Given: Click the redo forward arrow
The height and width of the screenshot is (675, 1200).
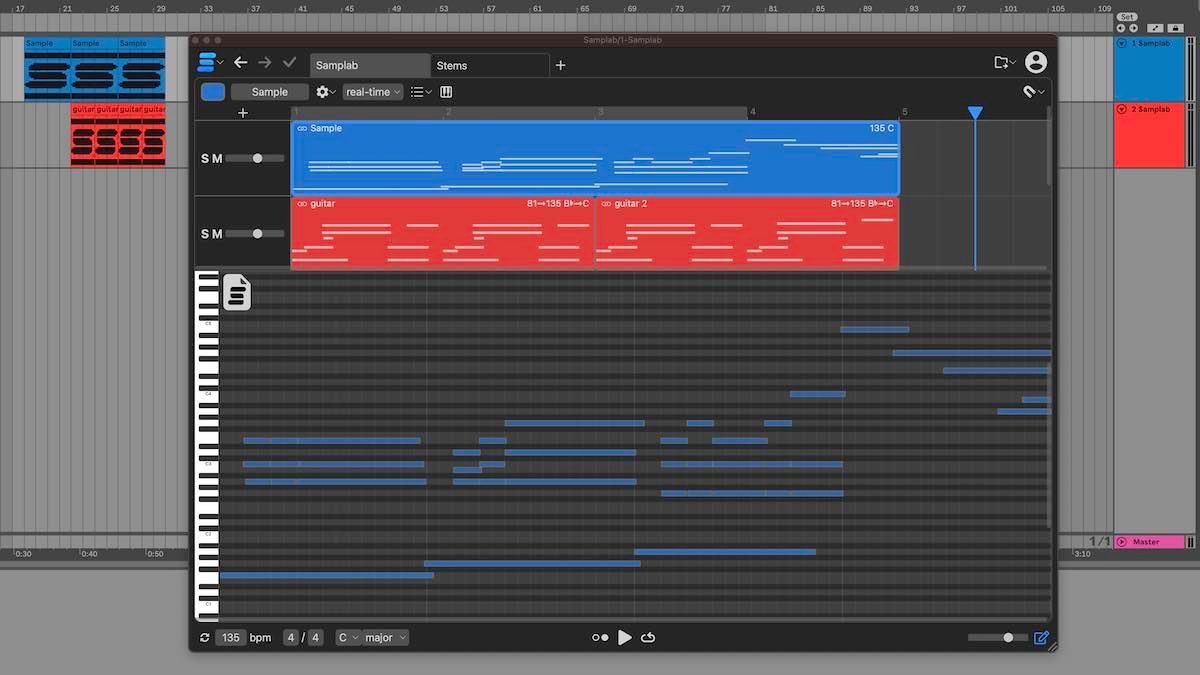Looking at the screenshot, I should coord(265,62).
